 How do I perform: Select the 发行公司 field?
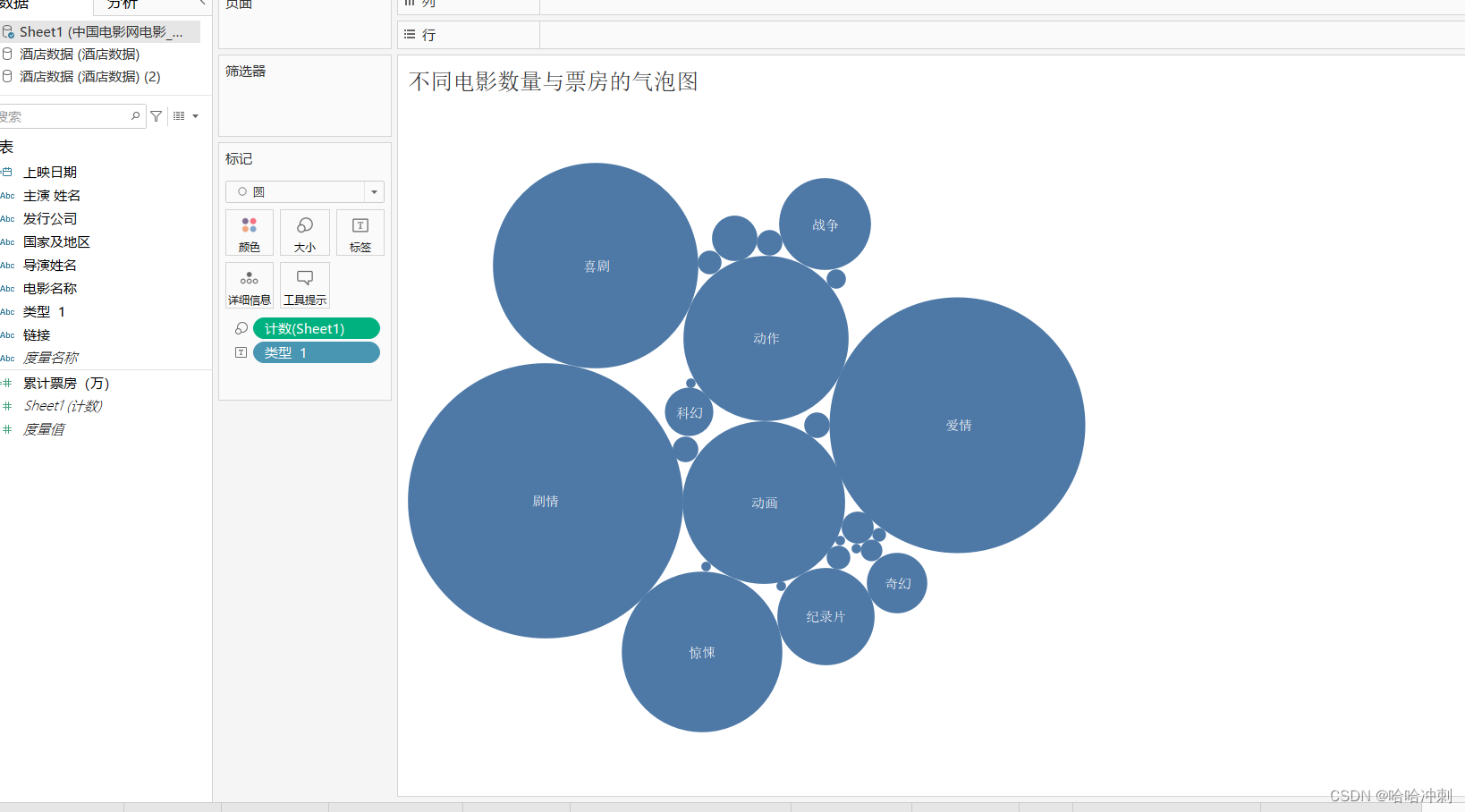(x=50, y=218)
